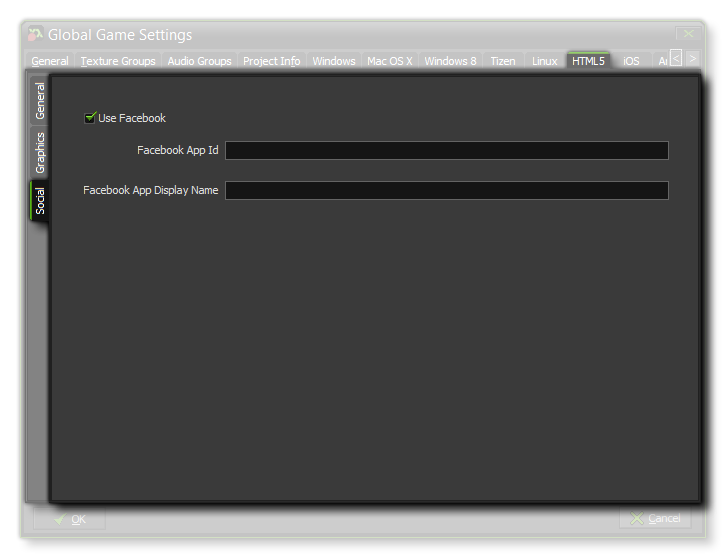
Task: Open the vertical General side tab
Action: (x=40, y=101)
